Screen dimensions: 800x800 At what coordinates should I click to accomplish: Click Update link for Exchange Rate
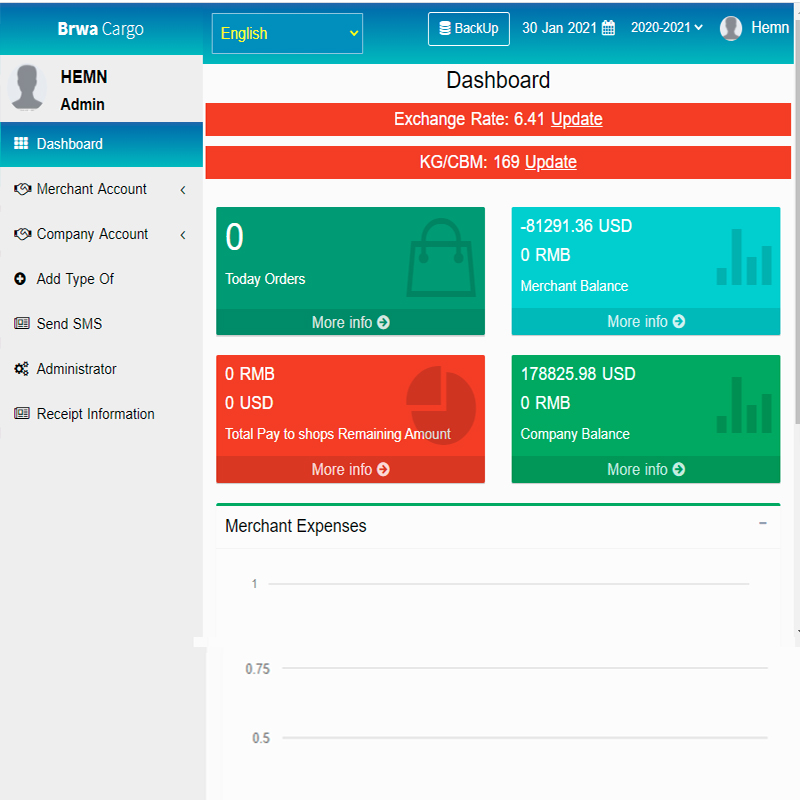pos(576,119)
